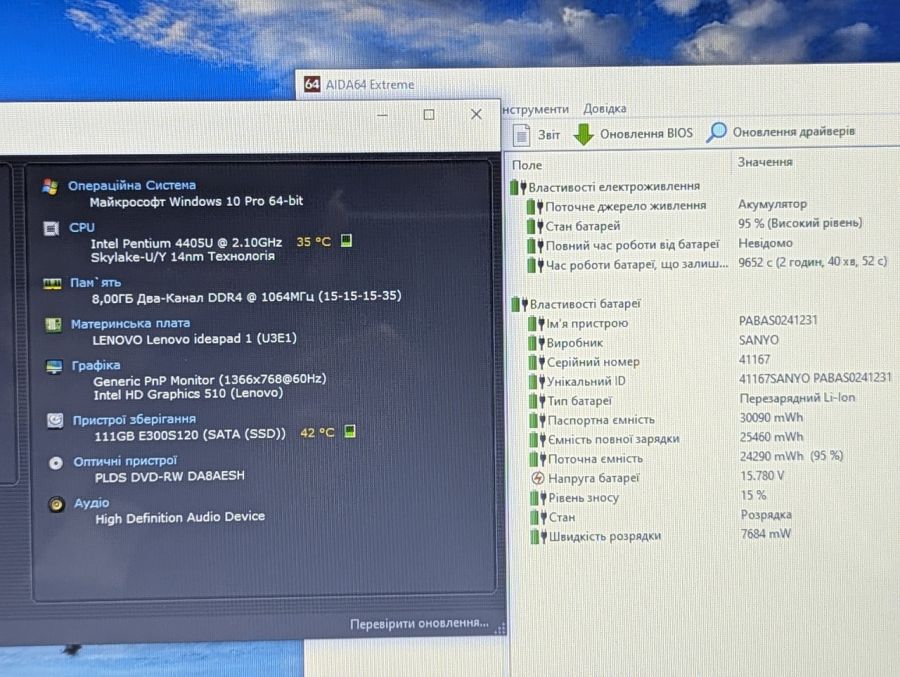Click the Повний час роботи від батареї icon
The height and width of the screenshot is (677, 900).
536,245
